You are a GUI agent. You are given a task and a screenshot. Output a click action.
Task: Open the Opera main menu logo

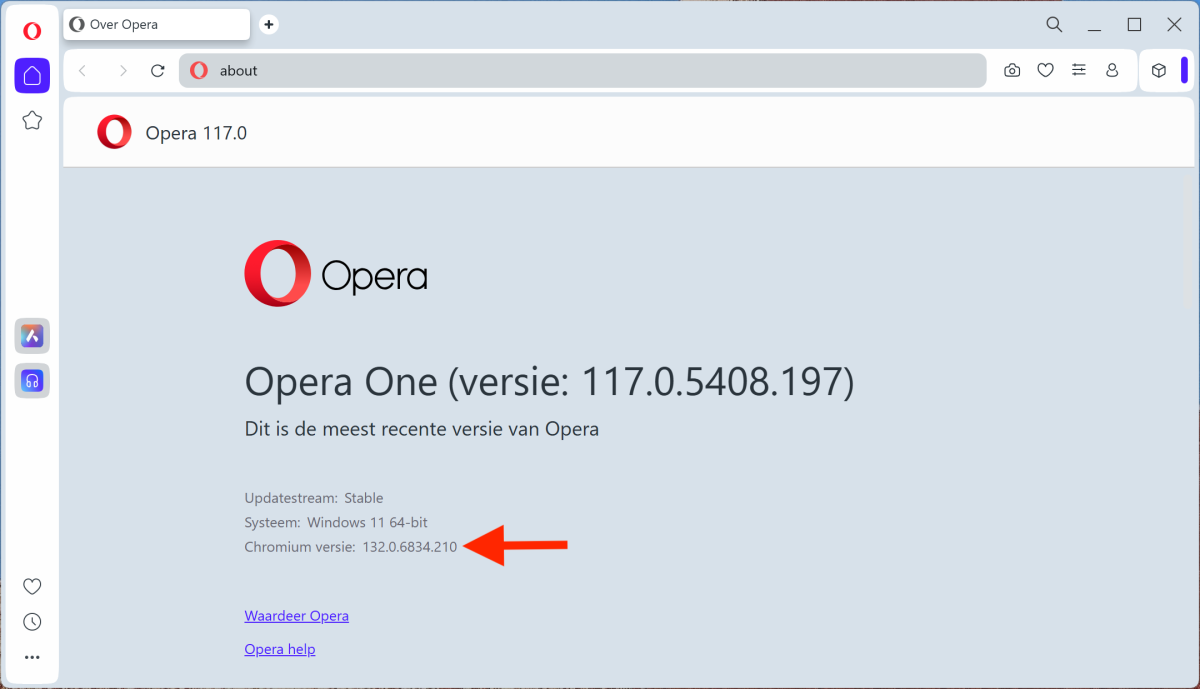[x=32, y=31]
